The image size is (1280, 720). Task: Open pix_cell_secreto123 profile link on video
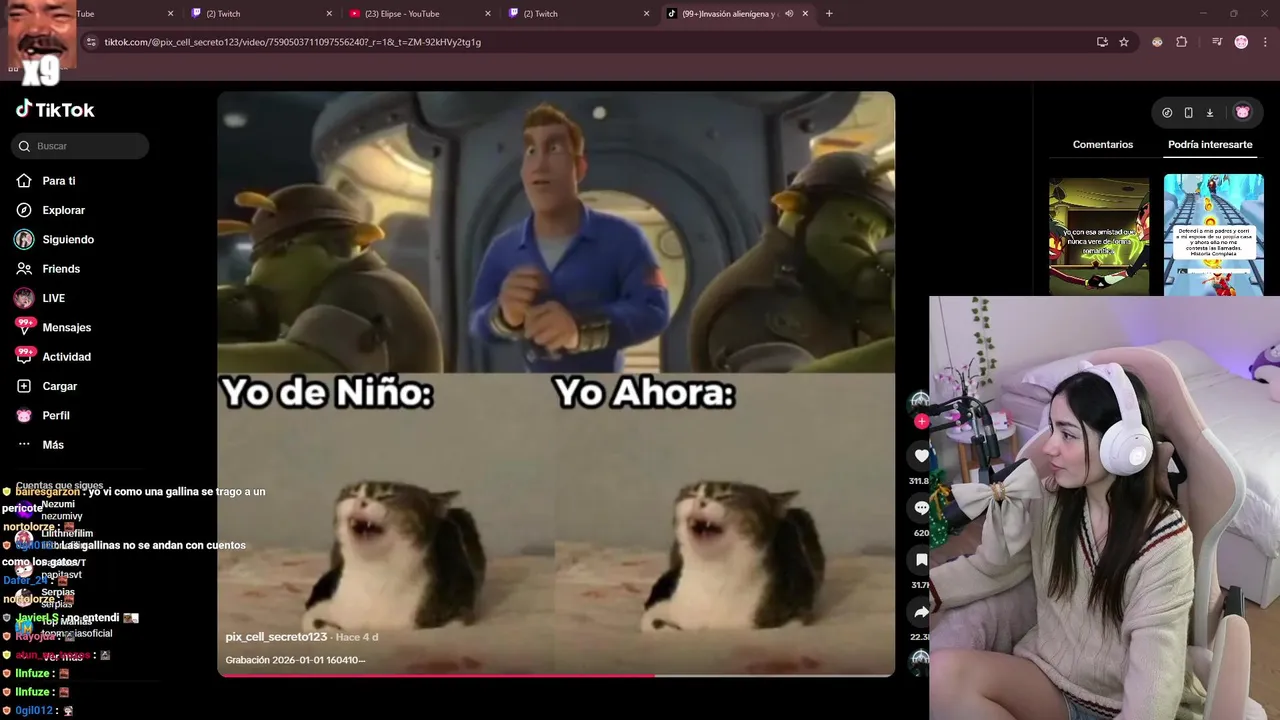(277, 637)
